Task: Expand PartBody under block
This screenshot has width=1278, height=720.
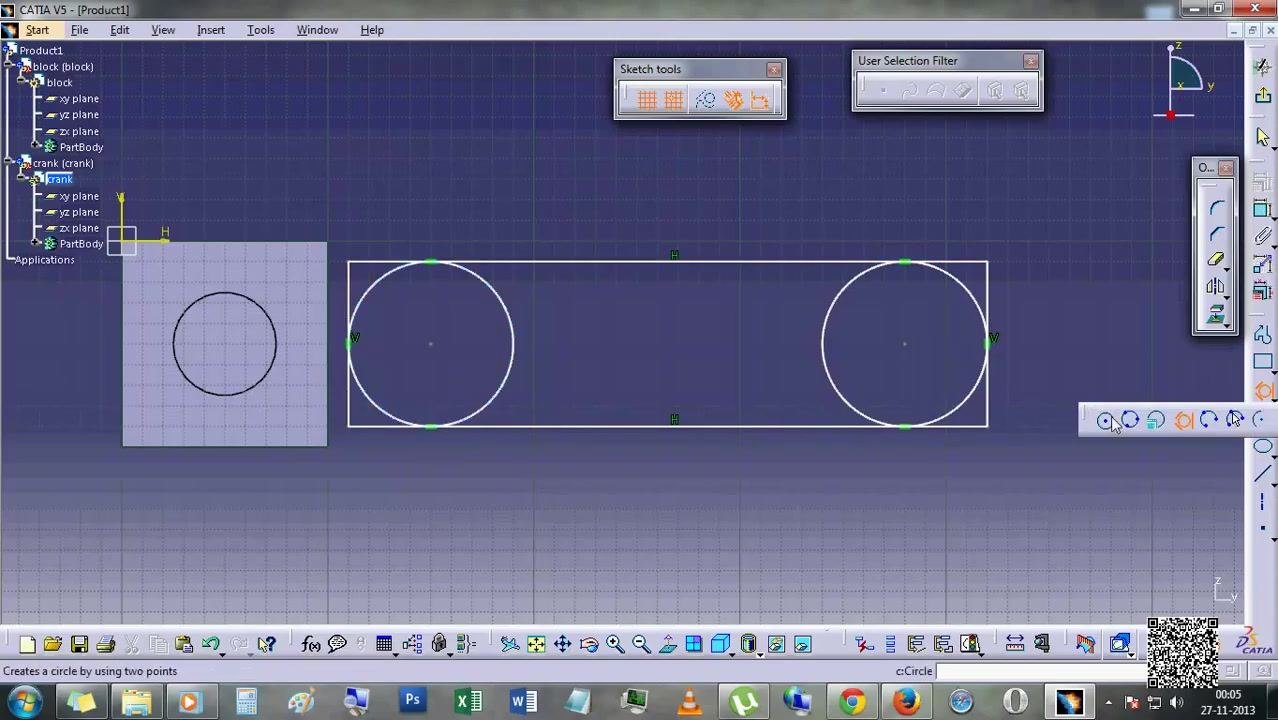Action: (36, 147)
